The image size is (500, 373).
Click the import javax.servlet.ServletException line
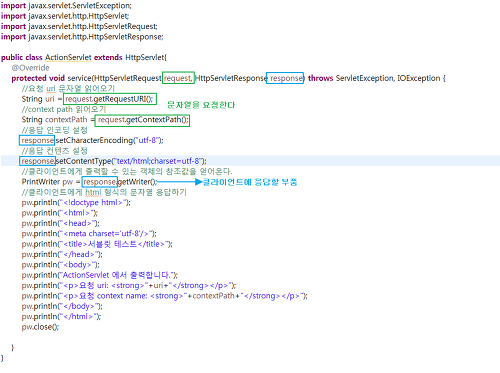tap(66, 6)
